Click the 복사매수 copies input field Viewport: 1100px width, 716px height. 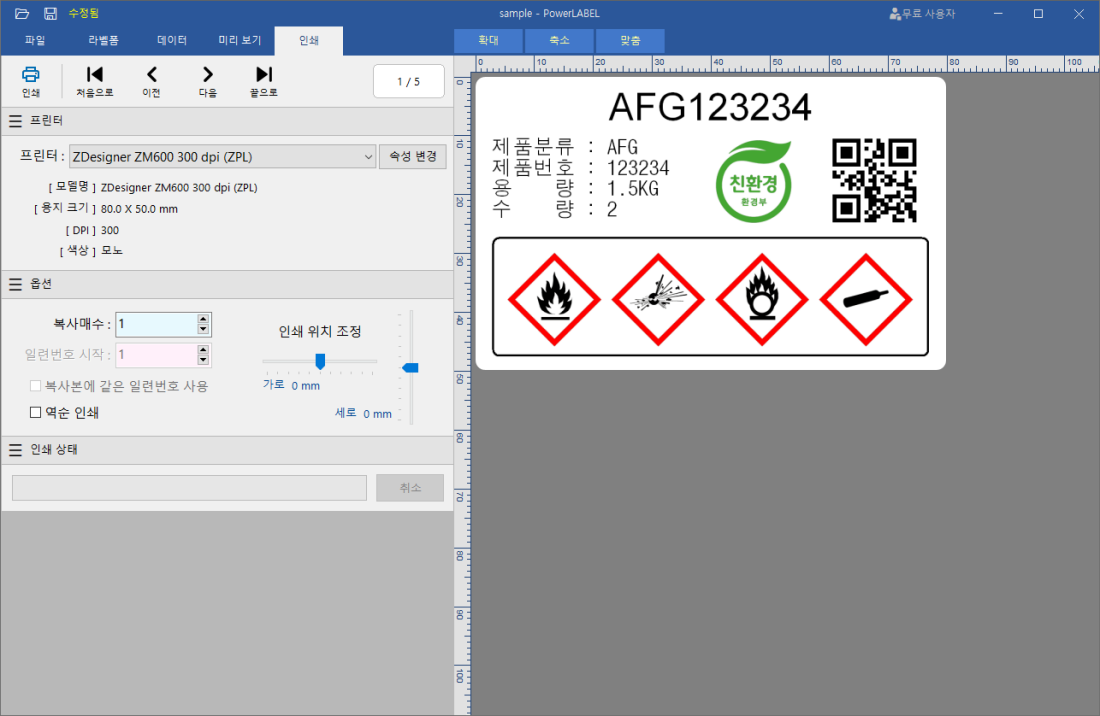point(156,324)
